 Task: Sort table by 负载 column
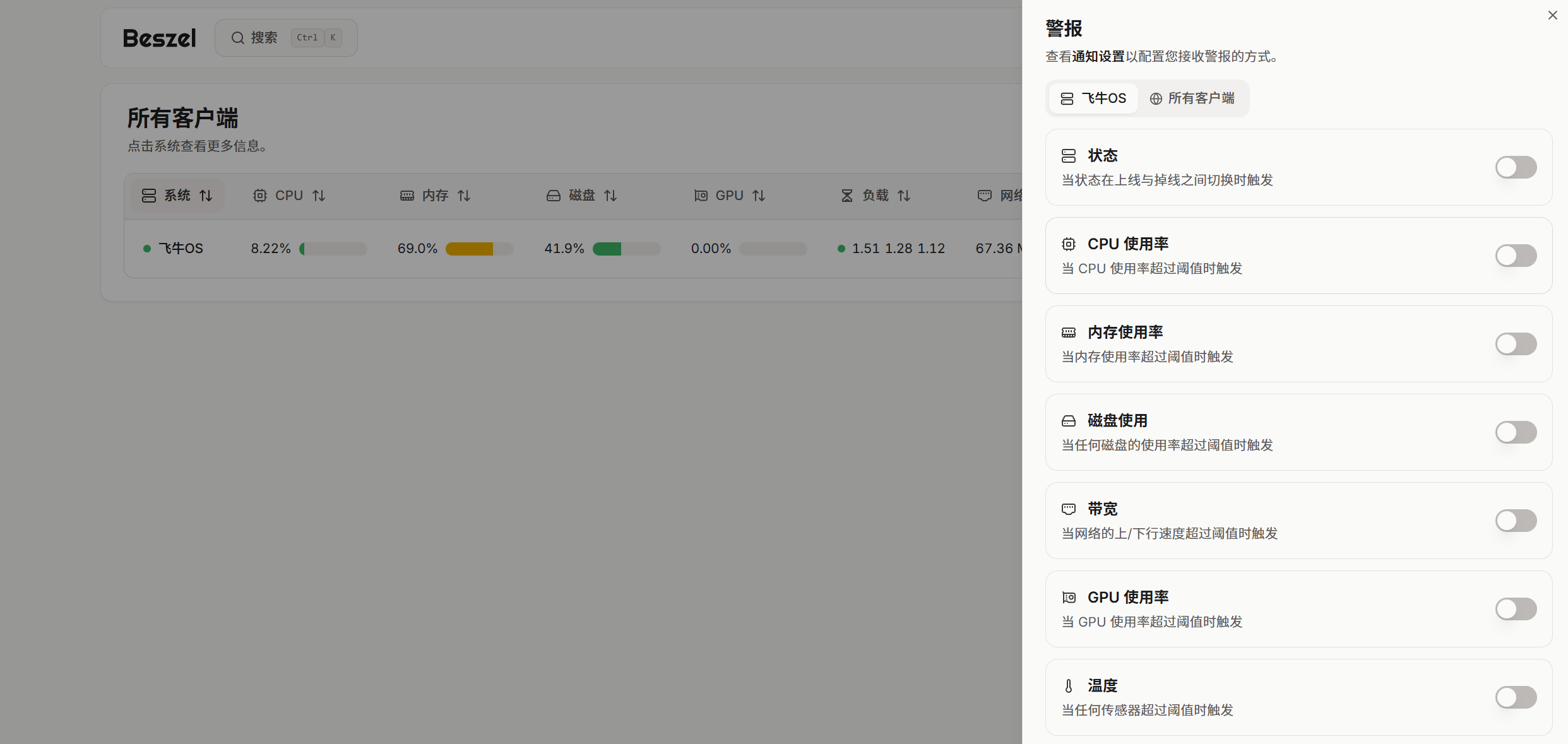click(876, 196)
